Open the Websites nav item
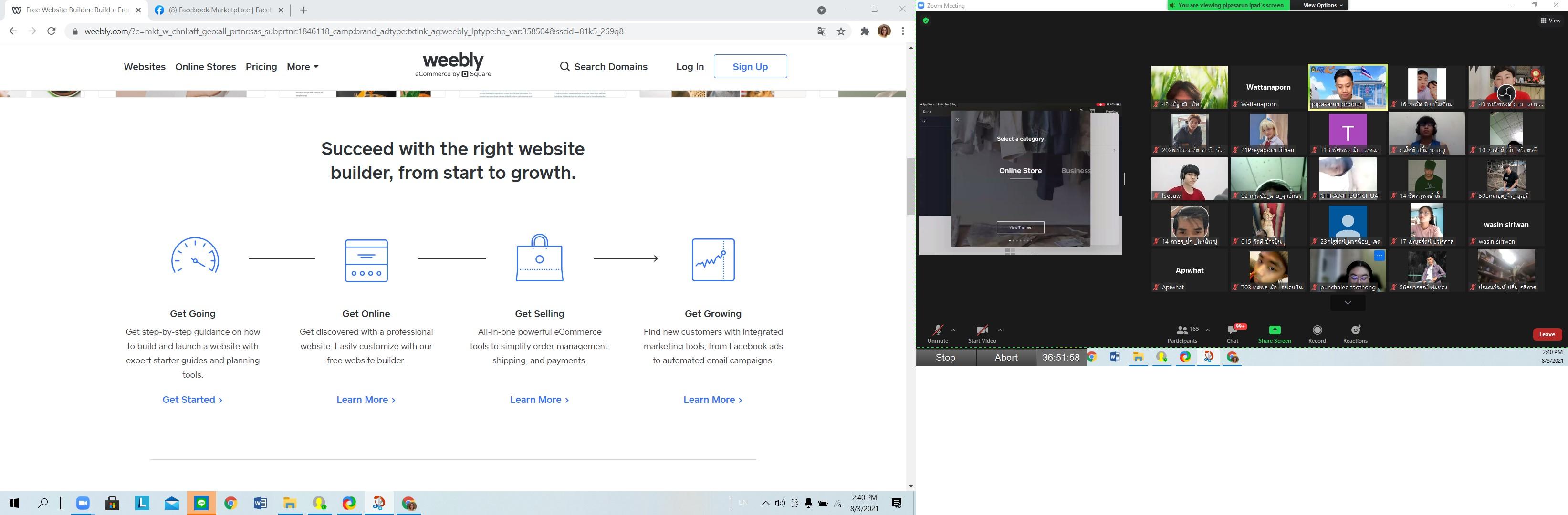This screenshot has width=1568, height=515. [144, 67]
